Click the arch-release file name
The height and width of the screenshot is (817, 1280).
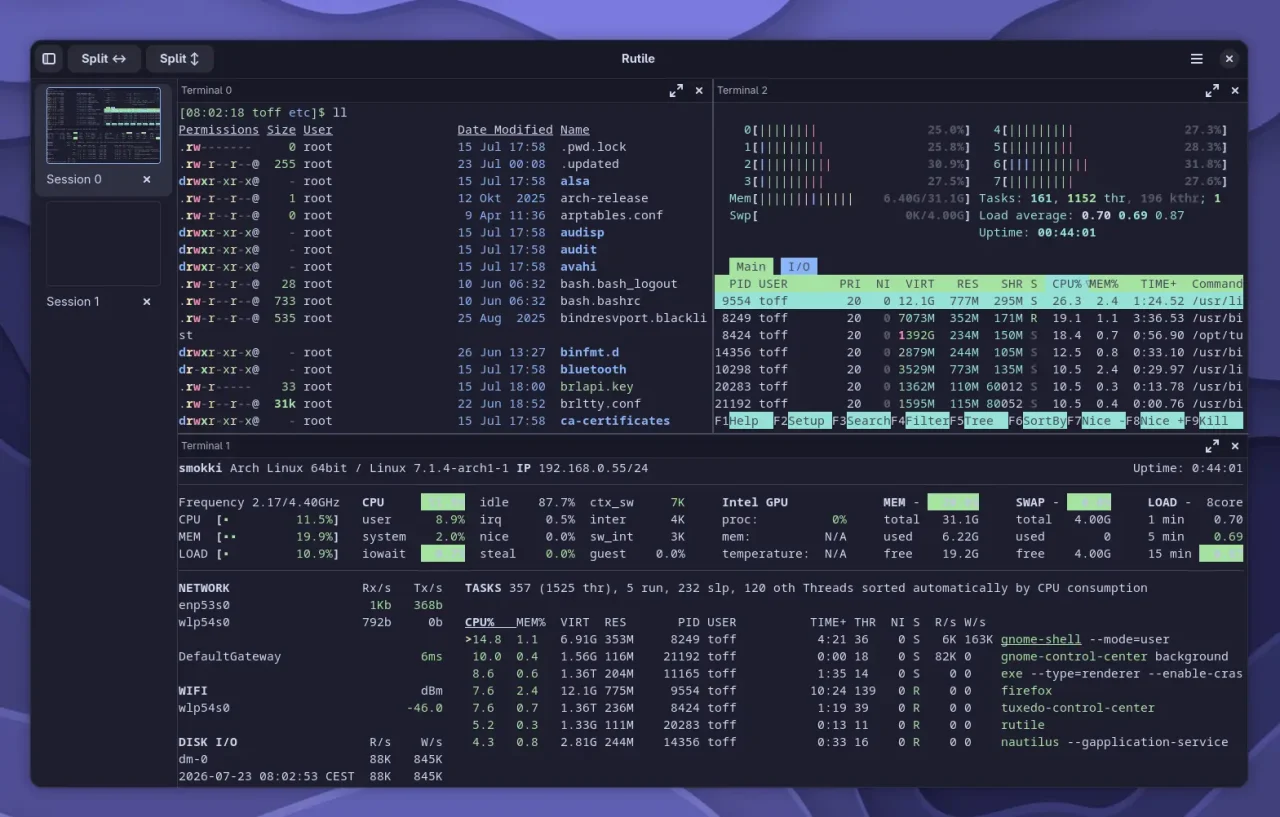coord(604,198)
